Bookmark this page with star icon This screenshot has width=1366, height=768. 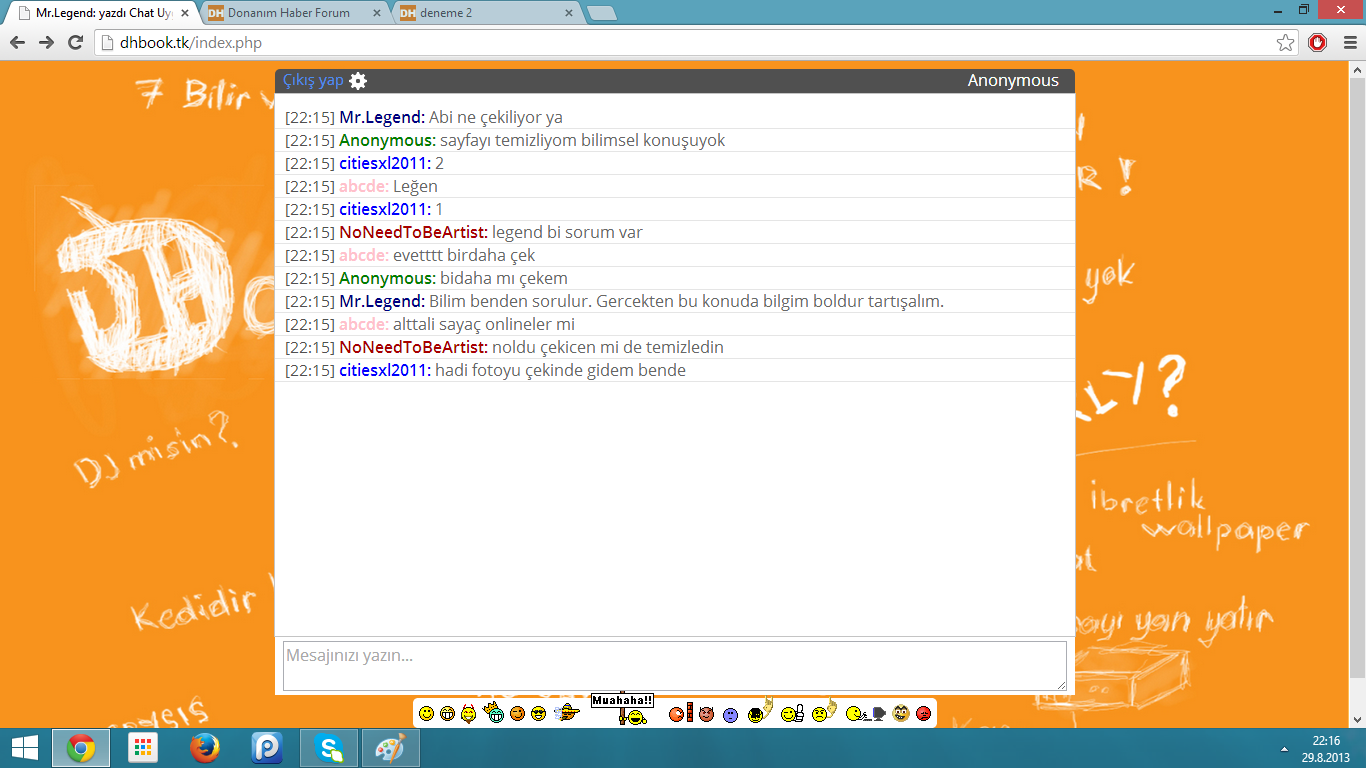[1285, 42]
